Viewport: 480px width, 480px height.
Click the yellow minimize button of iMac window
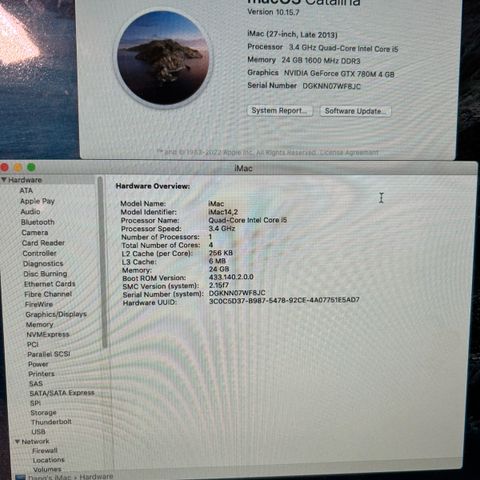(18, 167)
